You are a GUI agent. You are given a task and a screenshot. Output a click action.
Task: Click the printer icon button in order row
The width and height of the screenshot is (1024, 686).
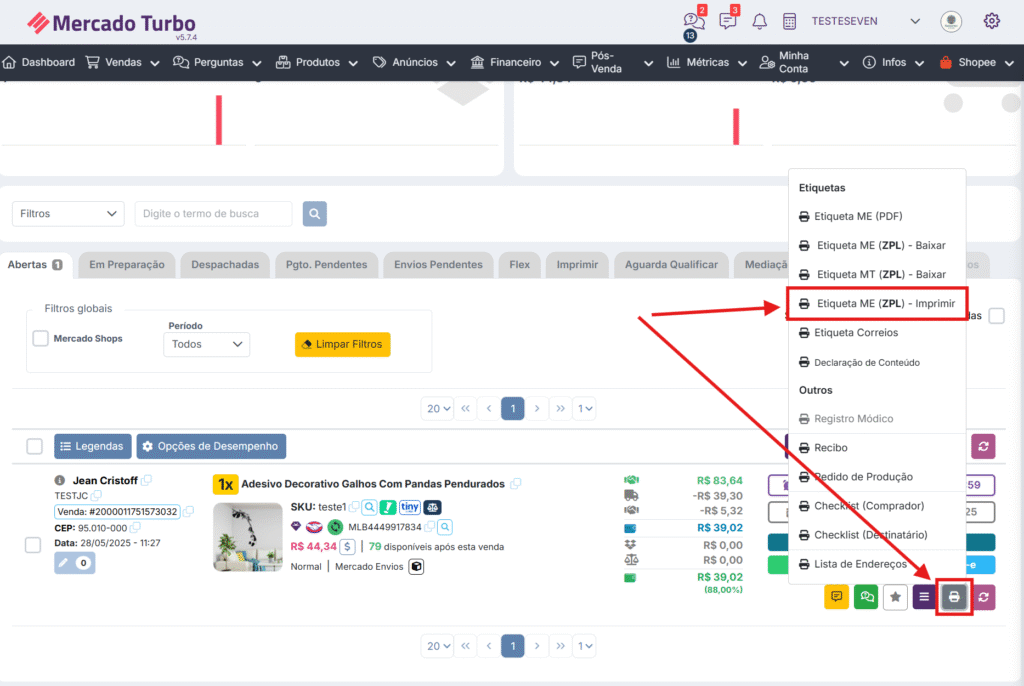(954, 597)
